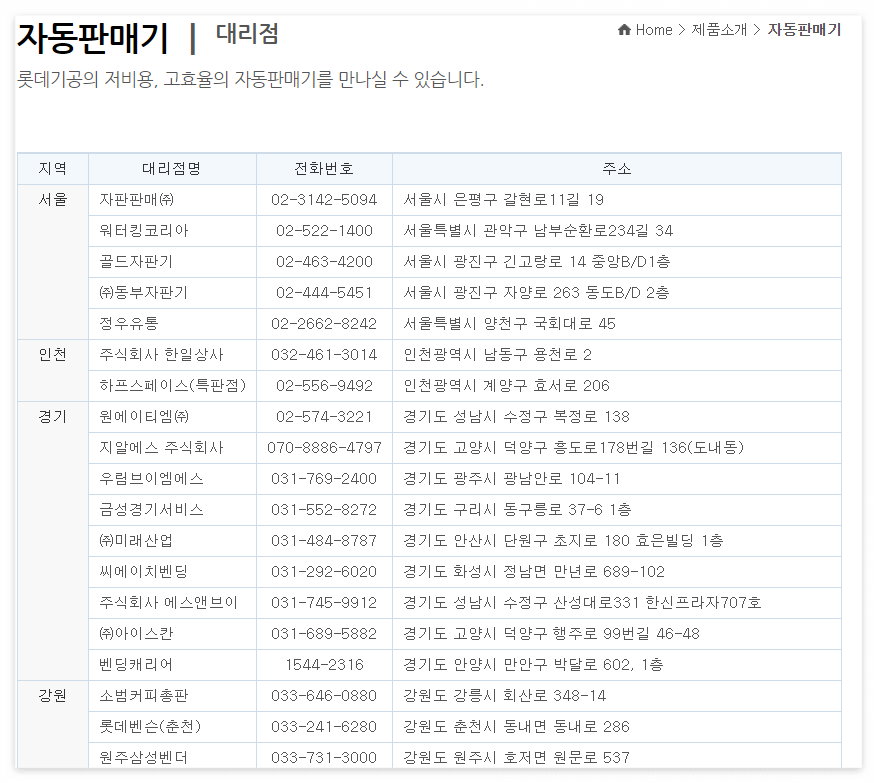Click dealer name 지알에스 주식회사
This screenshot has width=877, height=783.
pyautogui.click(x=161, y=447)
